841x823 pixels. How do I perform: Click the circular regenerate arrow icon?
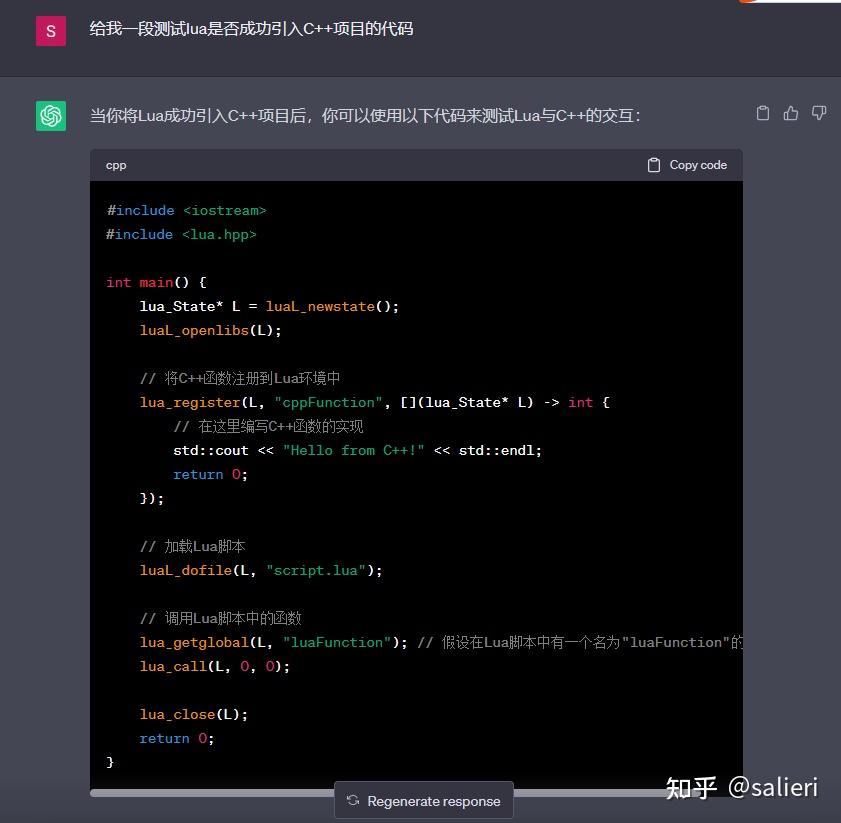(353, 800)
